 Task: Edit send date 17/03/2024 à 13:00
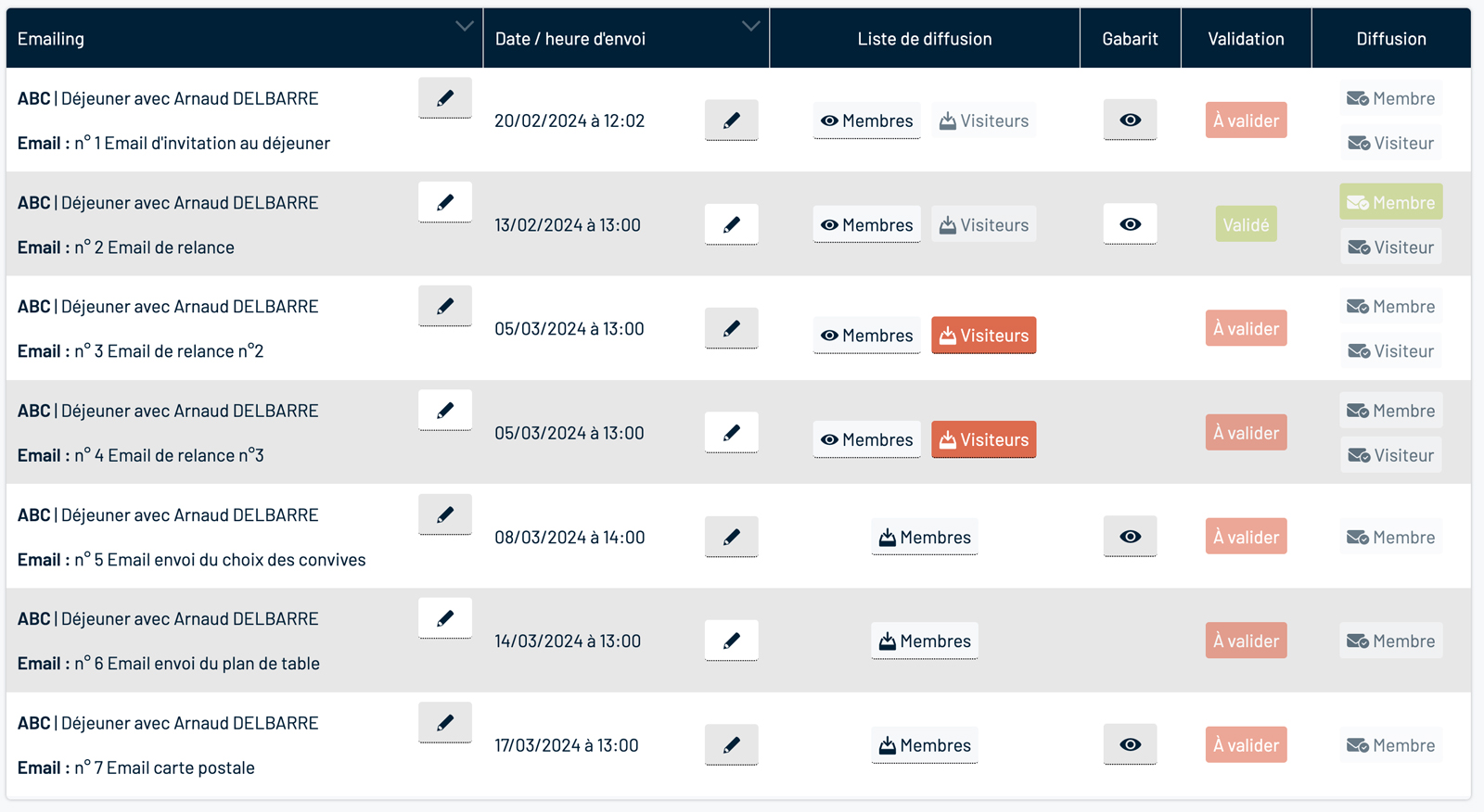click(731, 744)
